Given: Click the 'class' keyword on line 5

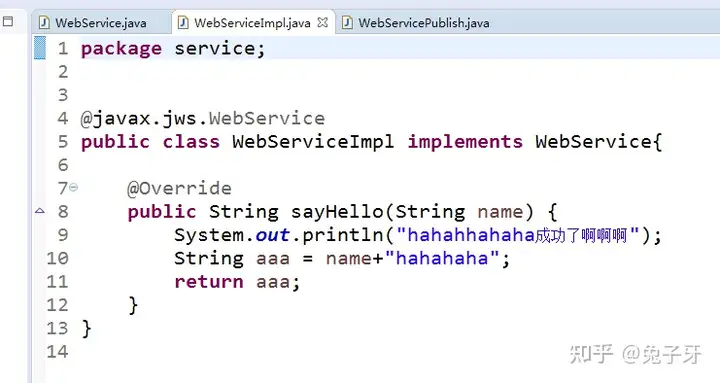Looking at the screenshot, I should coord(191,141).
